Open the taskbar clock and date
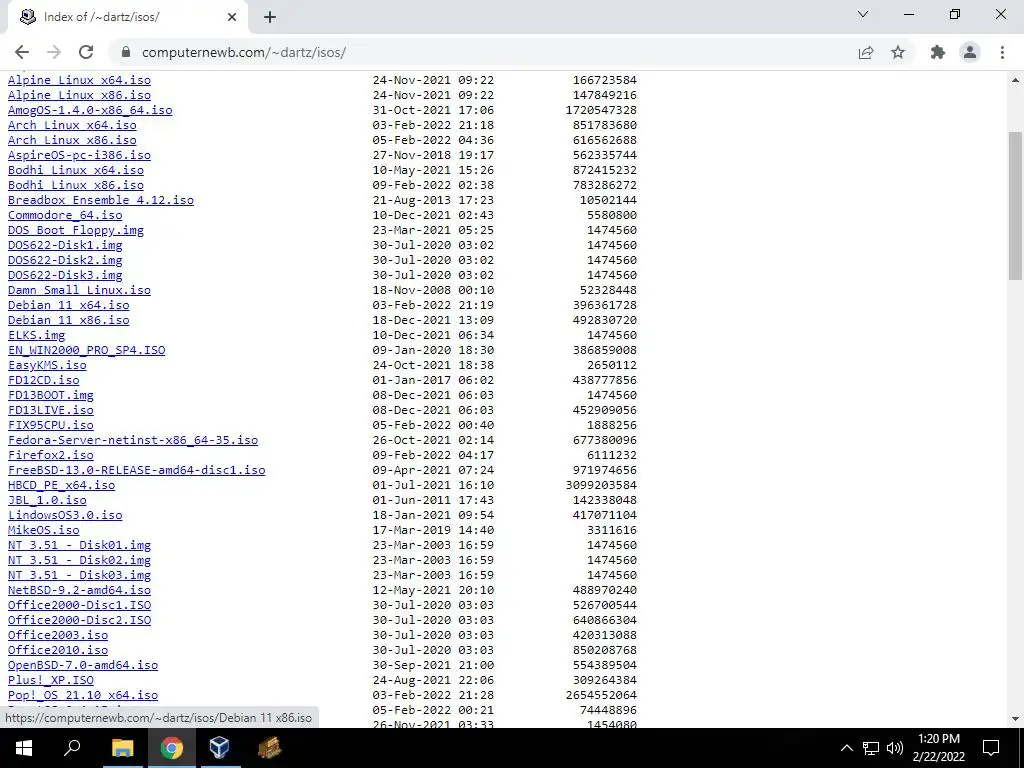The image size is (1024, 768). click(x=939, y=748)
